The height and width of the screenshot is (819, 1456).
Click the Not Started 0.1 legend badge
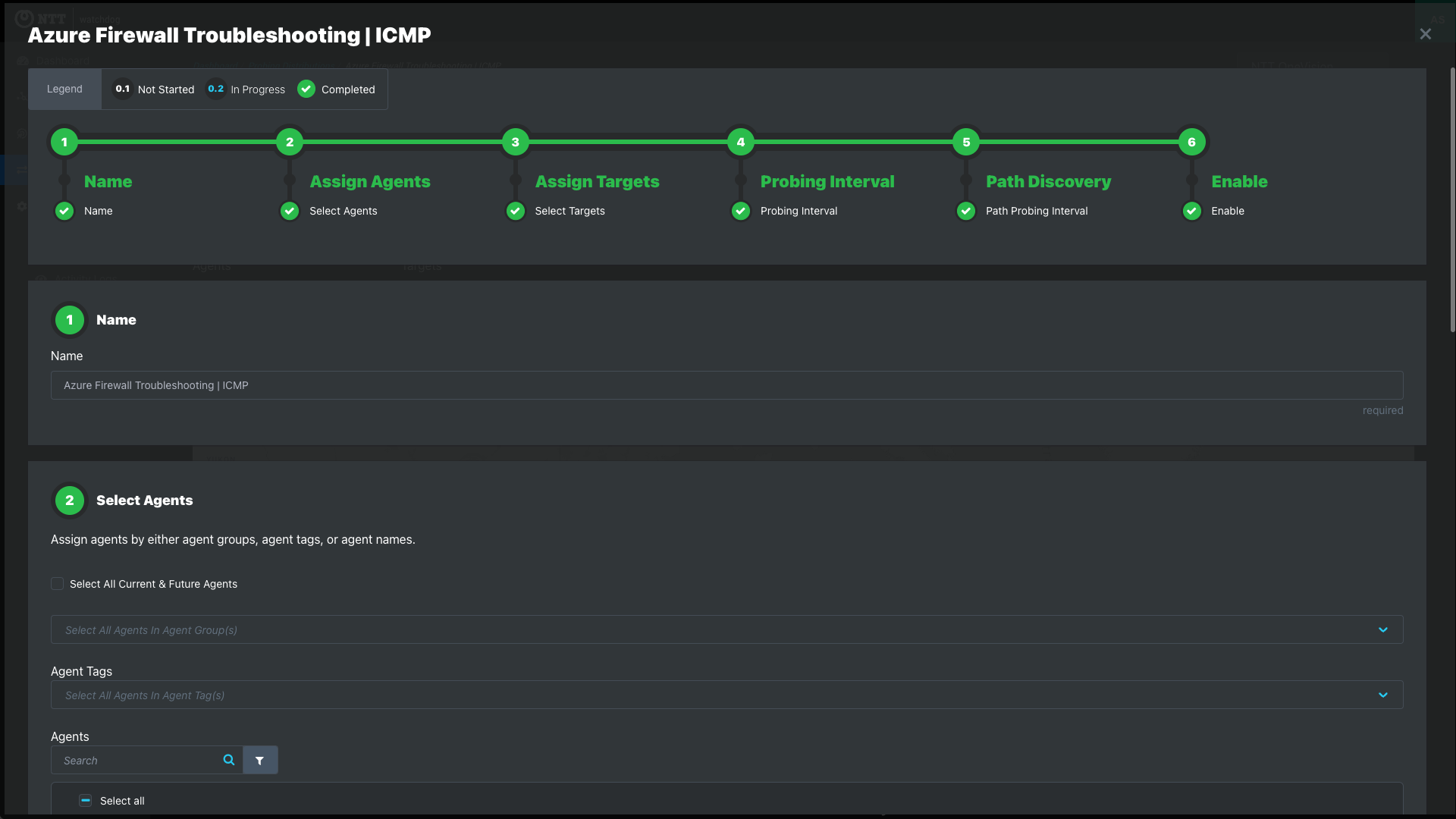(122, 89)
